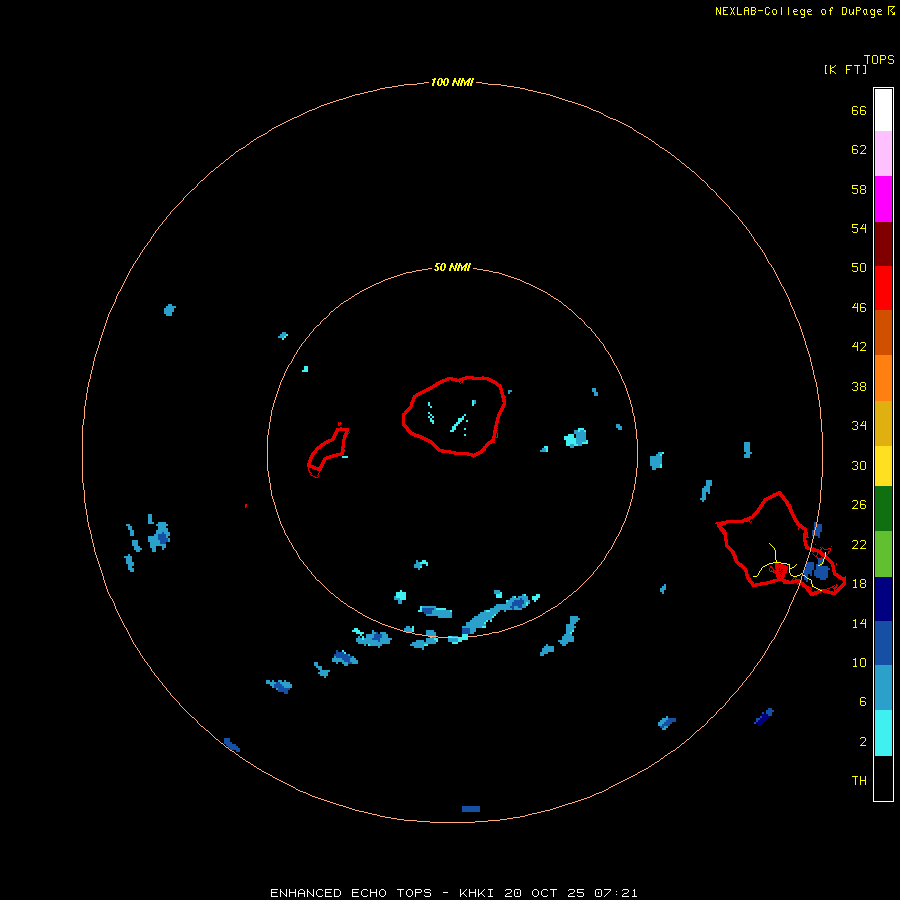
Task: Click the dark green legend color band
Action: click(883, 509)
